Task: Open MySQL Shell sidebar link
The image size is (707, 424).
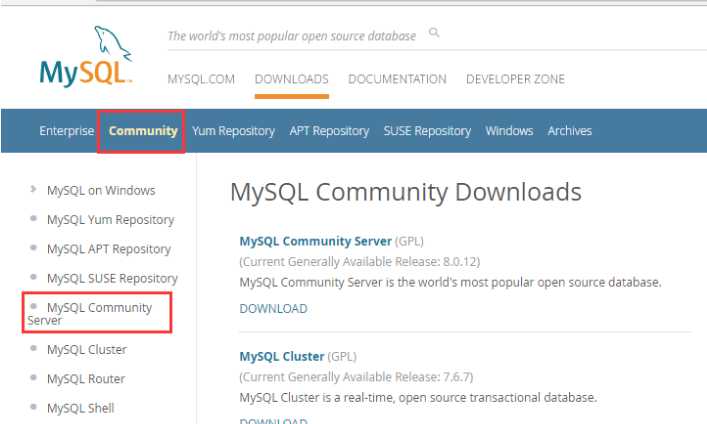Action: pyautogui.click(x=81, y=408)
